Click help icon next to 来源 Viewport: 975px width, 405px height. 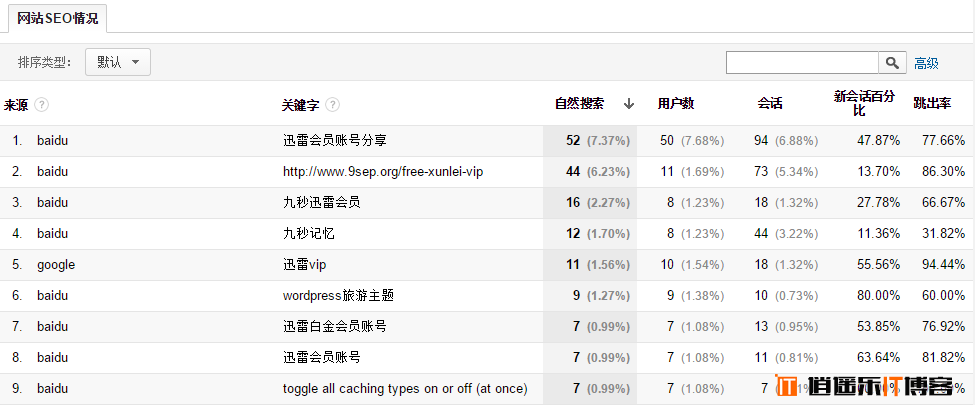(x=42, y=104)
